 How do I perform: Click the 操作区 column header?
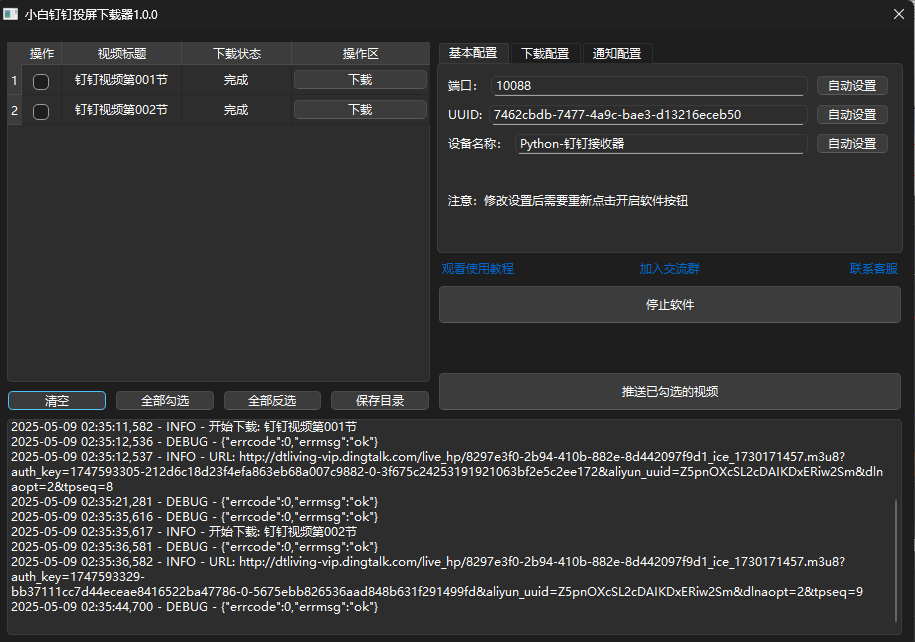point(361,54)
